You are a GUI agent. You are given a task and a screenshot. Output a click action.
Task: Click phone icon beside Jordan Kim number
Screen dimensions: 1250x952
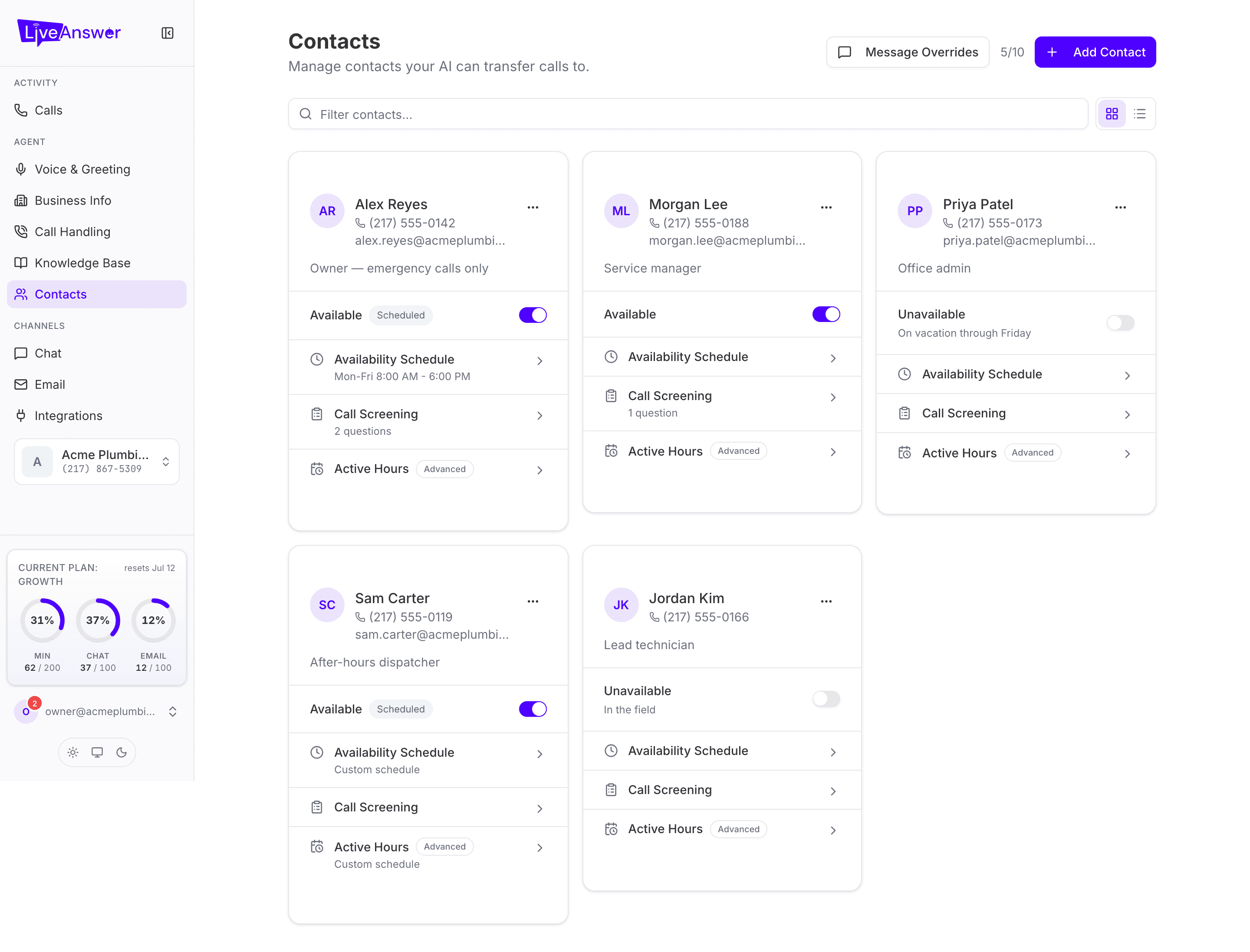(654, 617)
